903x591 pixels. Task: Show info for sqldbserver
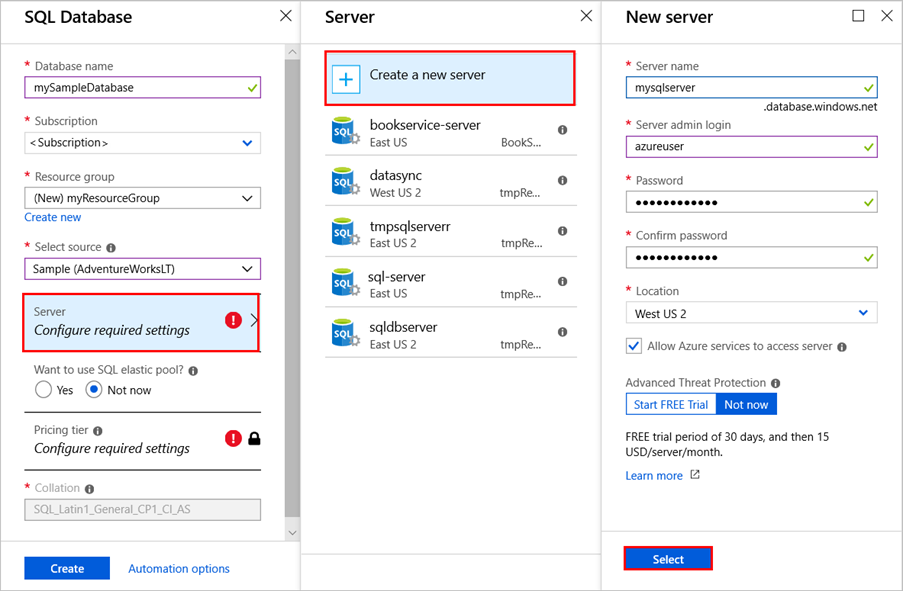point(563,332)
